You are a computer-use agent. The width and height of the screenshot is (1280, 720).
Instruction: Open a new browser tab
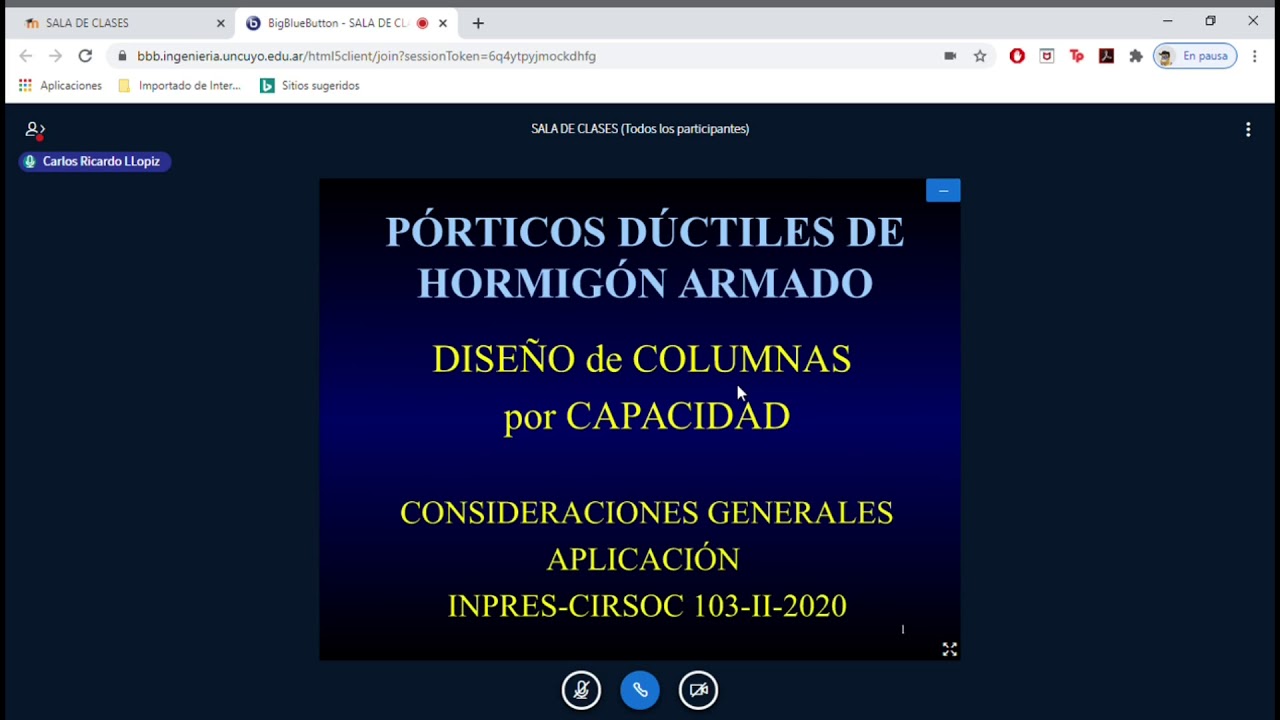click(x=478, y=23)
